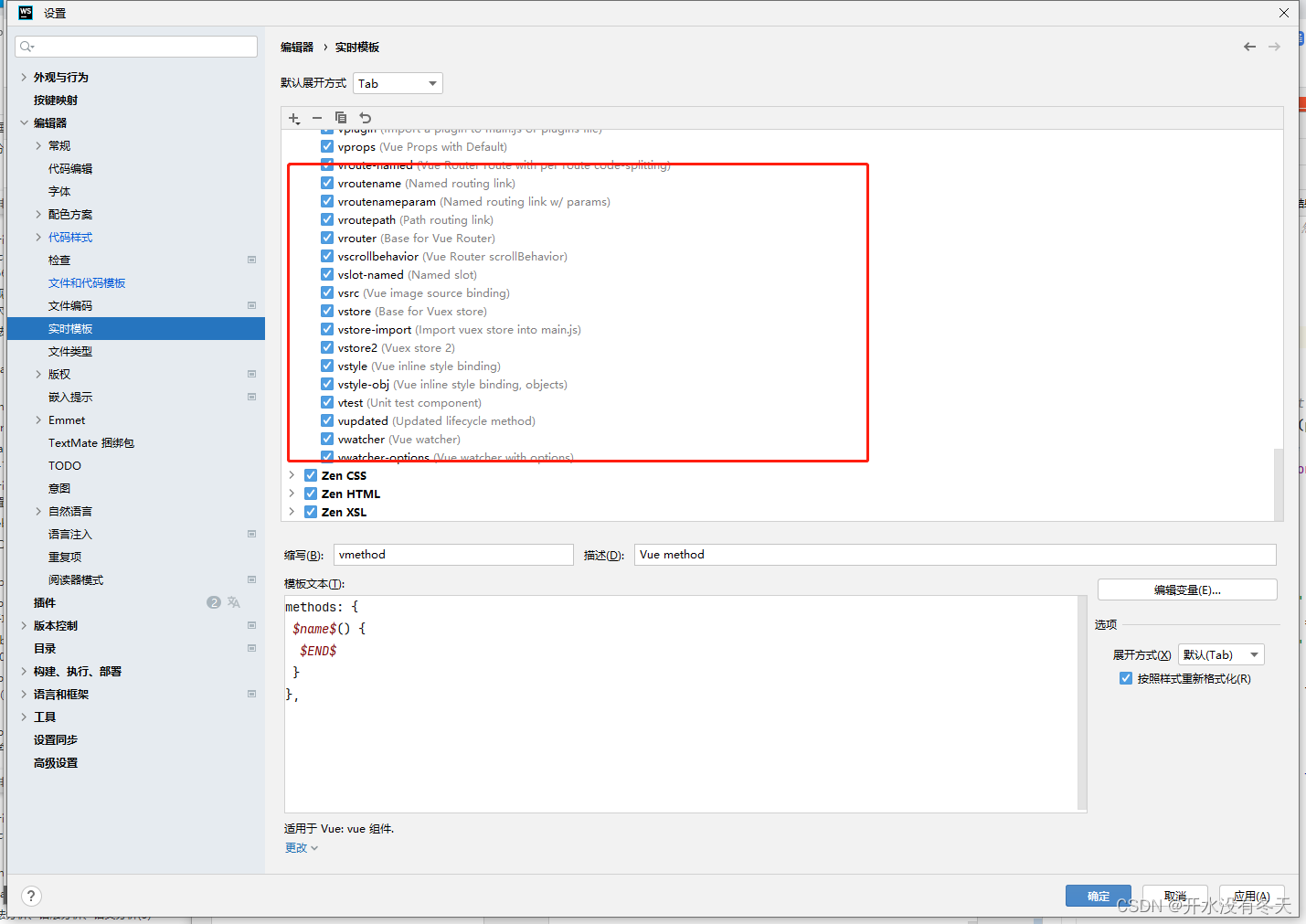Screen dimensions: 1306x924
Task: Click the 缩写 field containing vmethod
Action: (x=453, y=555)
